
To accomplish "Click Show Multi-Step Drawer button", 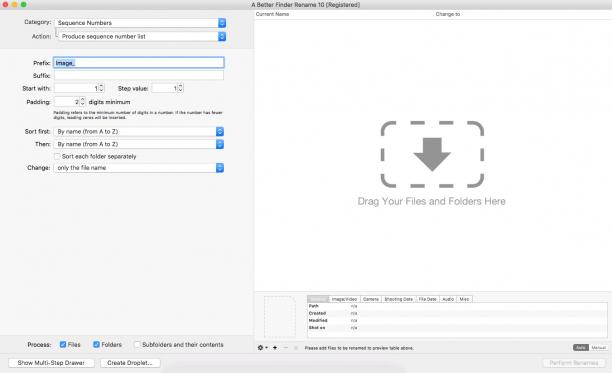I will coord(51,363).
